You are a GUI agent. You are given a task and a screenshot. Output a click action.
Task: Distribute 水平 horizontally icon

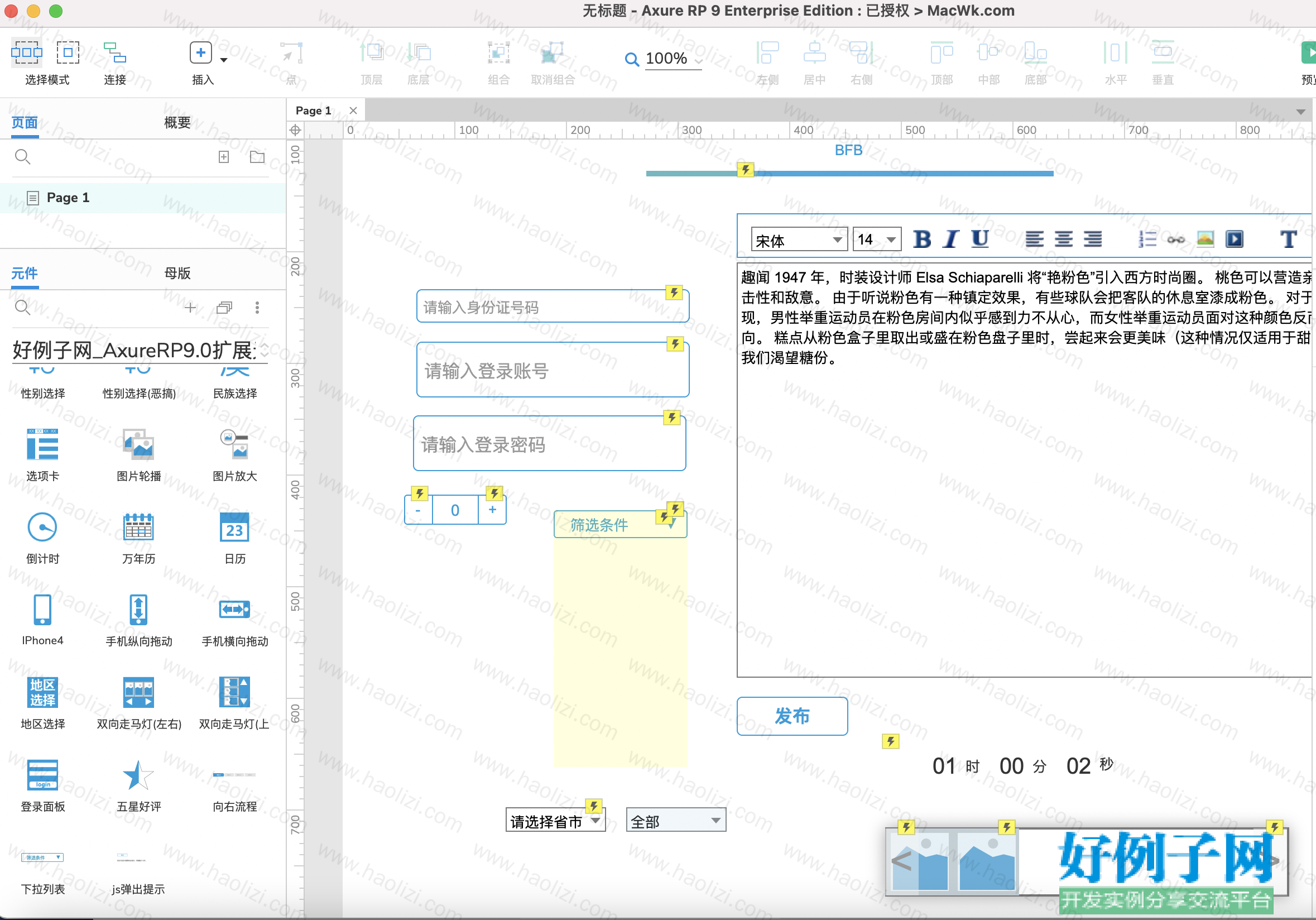pos(1116,52)
